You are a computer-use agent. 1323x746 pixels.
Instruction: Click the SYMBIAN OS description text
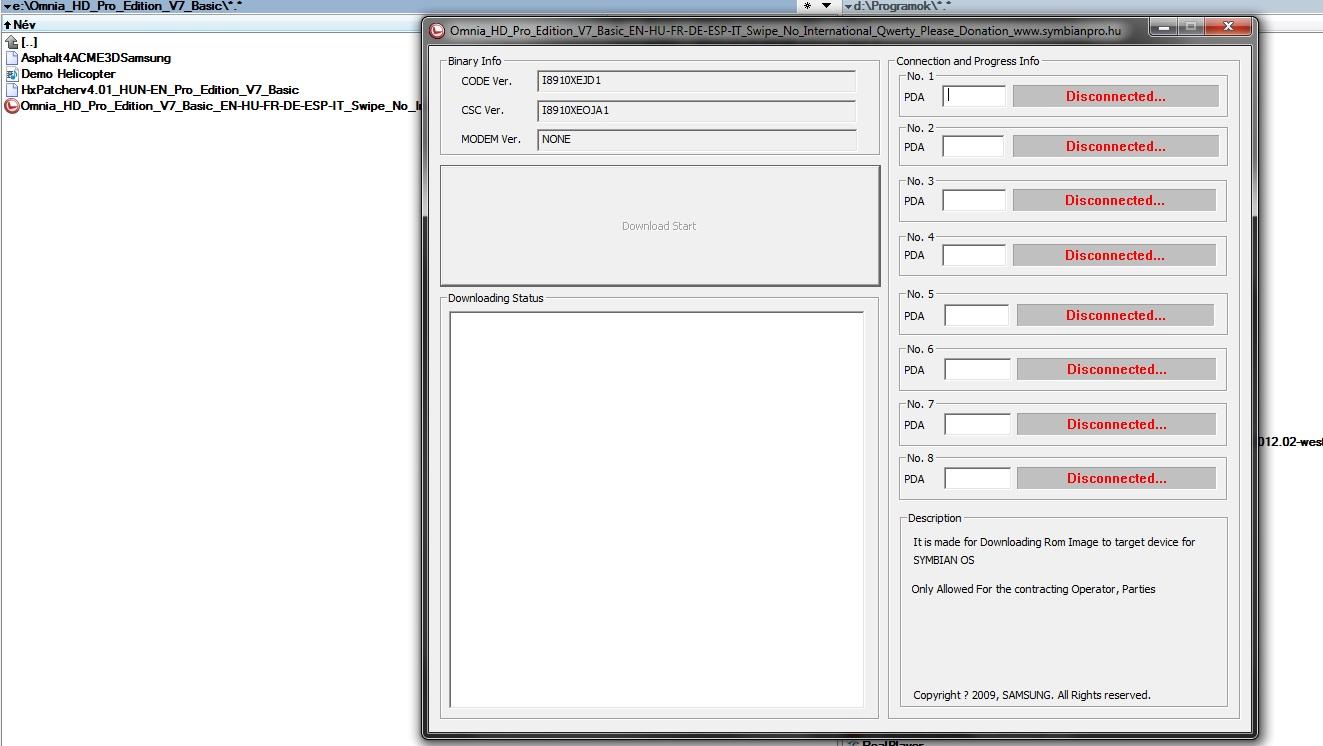click(943, 560)
